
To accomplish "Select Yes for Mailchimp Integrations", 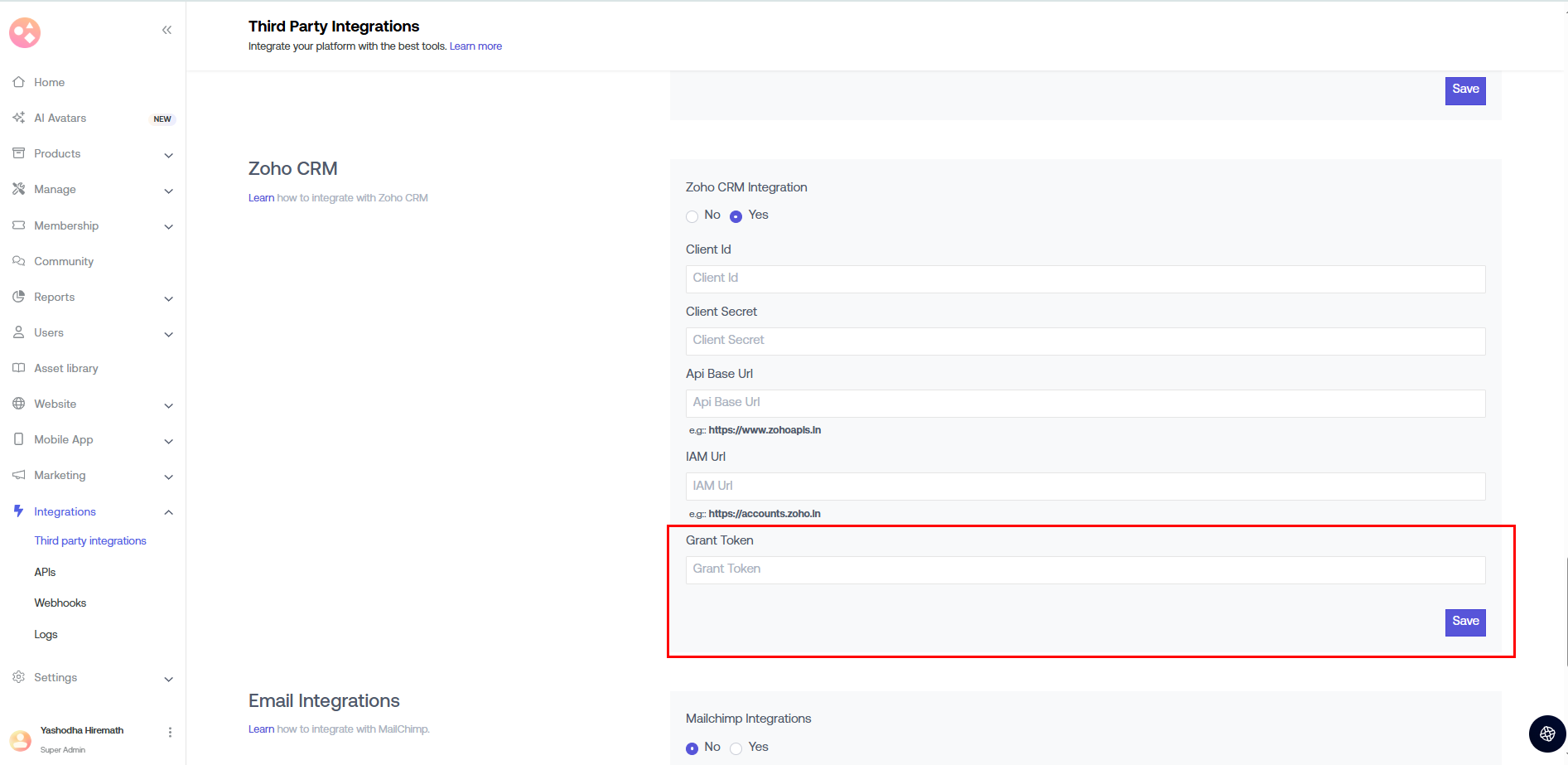I will (736, 748).
